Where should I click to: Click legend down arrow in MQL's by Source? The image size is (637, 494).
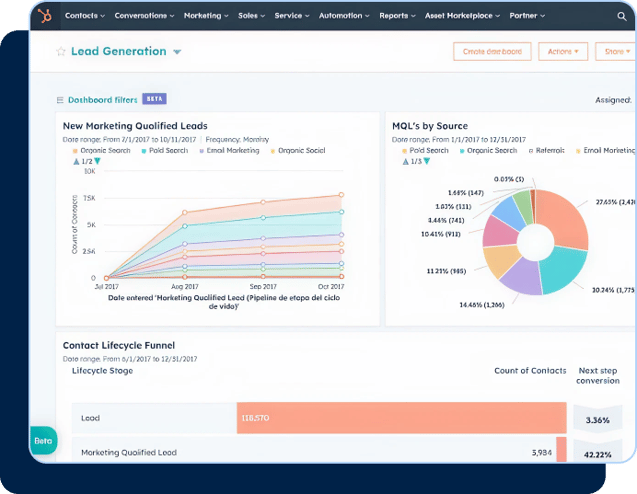427,162
